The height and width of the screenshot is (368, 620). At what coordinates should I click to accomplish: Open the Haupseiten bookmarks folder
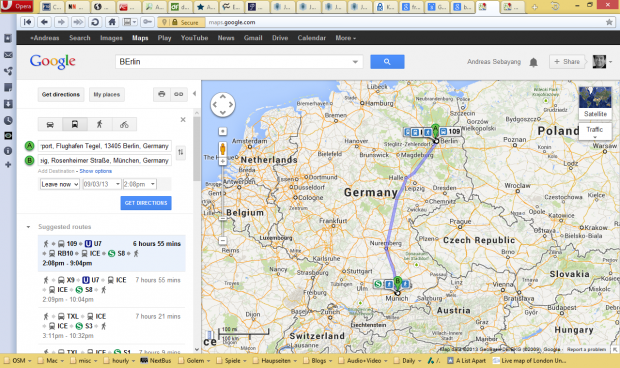275,360
